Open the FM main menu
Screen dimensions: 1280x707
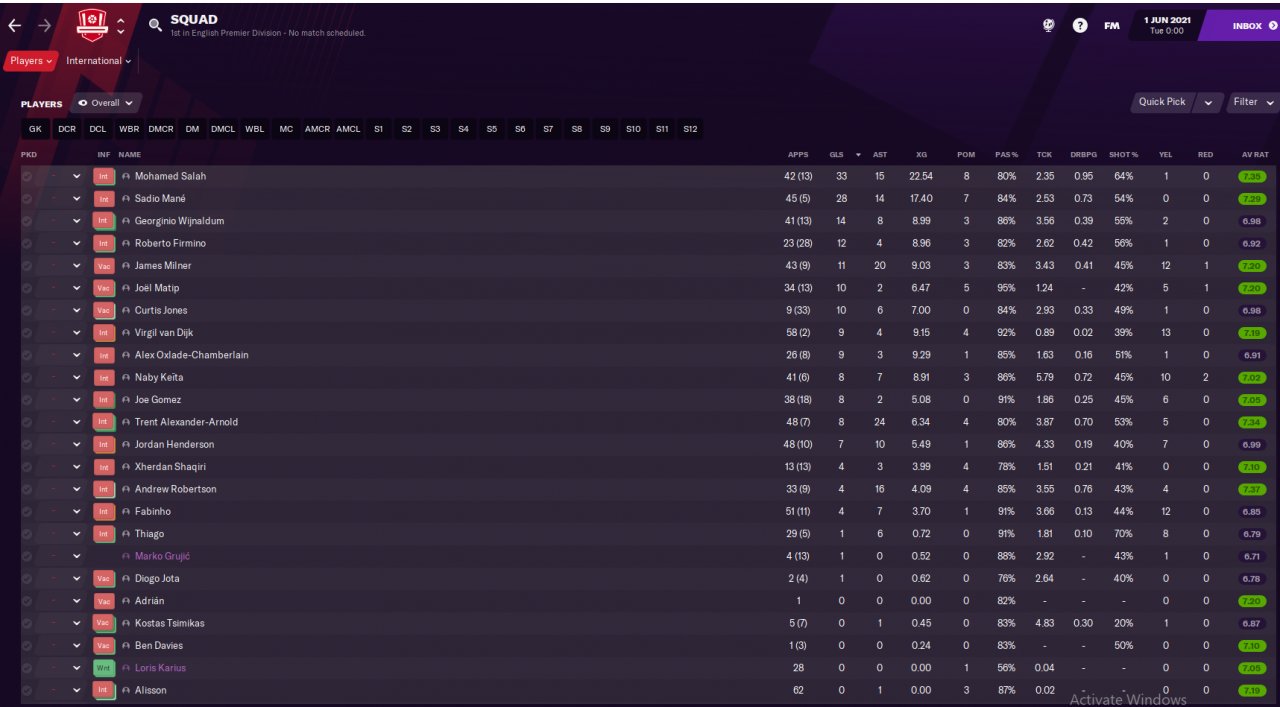pos(1112,26)
